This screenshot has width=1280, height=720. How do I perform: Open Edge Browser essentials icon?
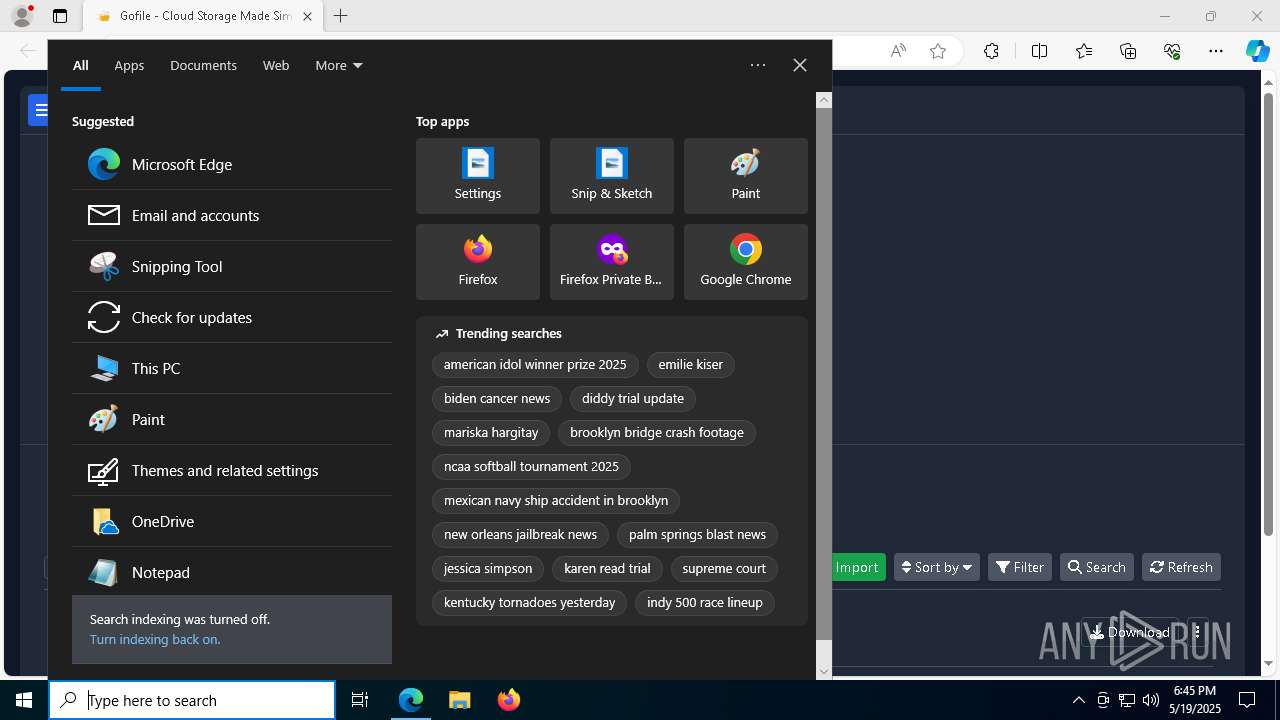1172,51
